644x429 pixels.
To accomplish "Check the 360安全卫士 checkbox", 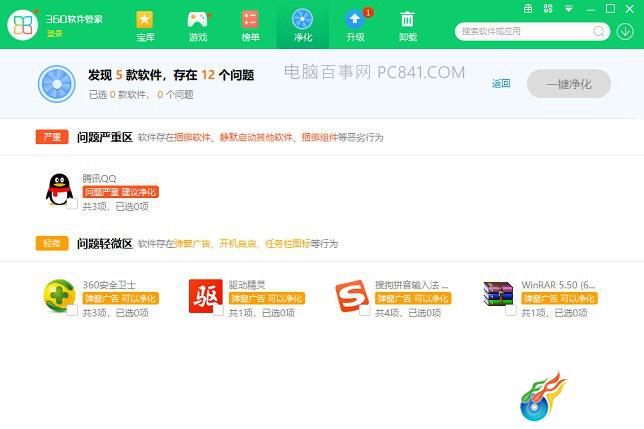I will (72, 310).
